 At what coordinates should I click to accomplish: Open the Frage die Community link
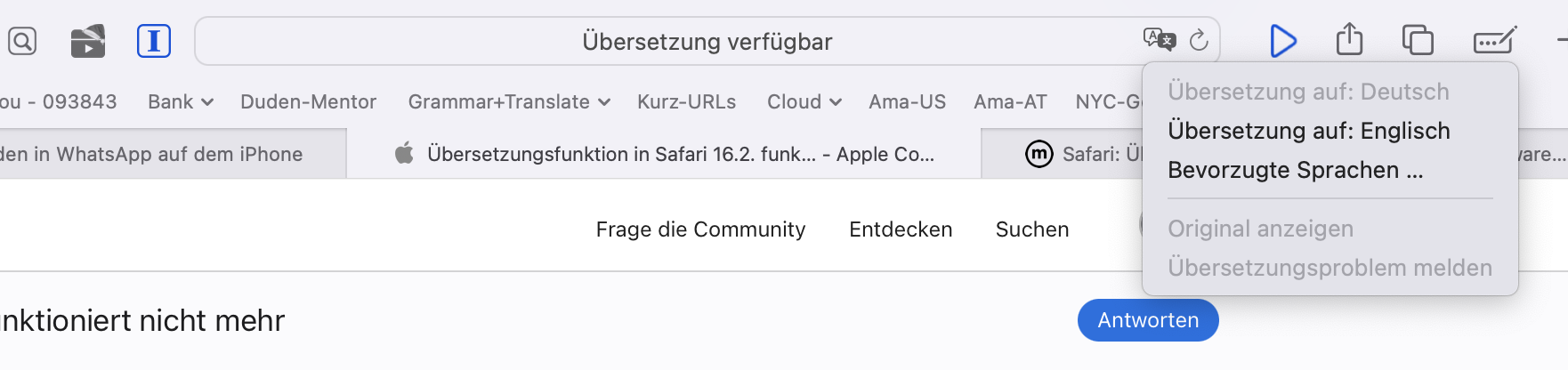coord(700,229)
